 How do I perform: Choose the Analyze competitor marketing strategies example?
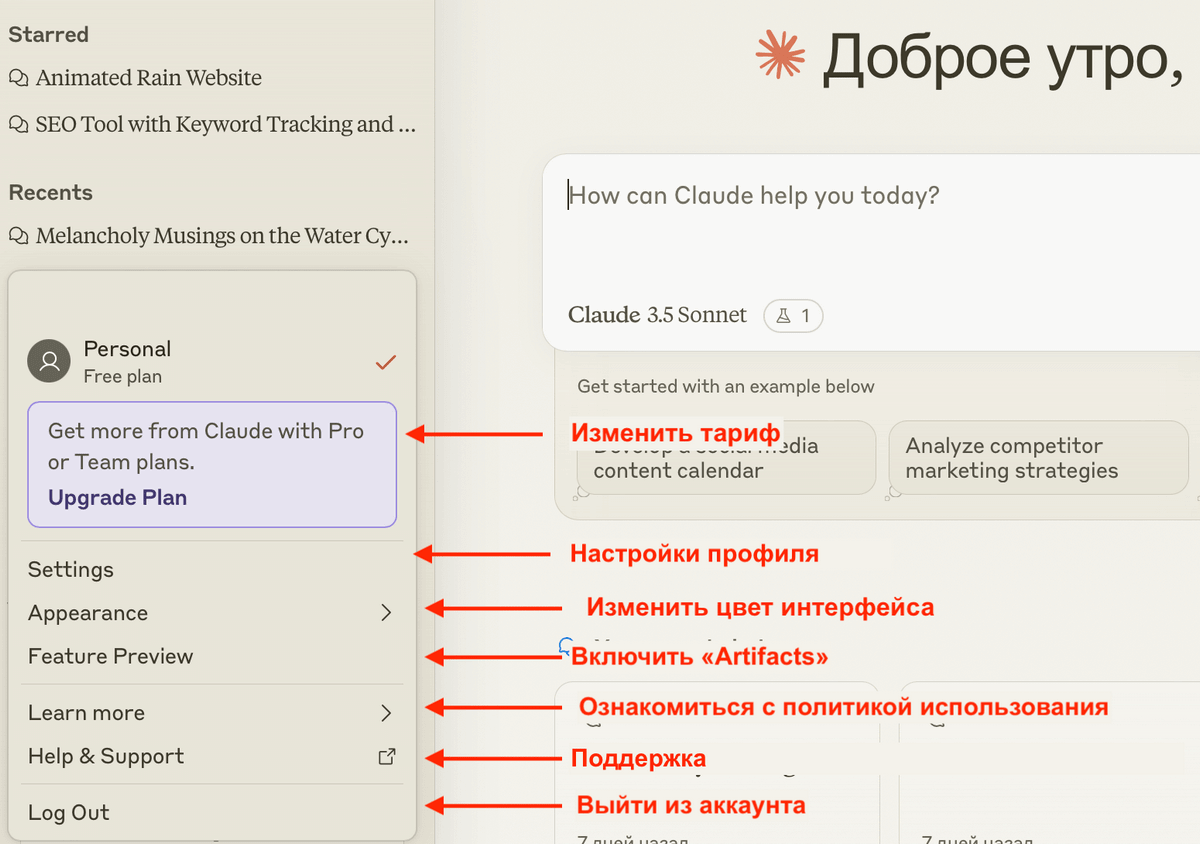1038,458
